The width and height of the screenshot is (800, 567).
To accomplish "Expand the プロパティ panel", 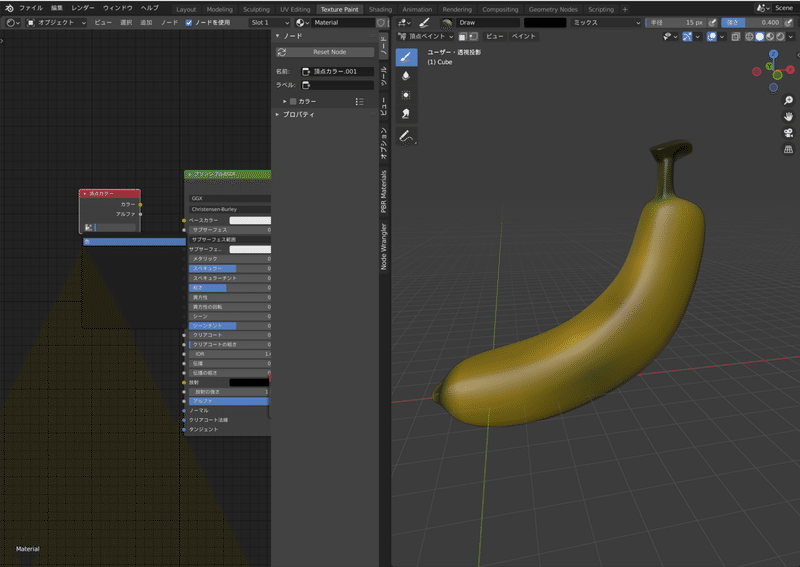I will pos(298,115).
